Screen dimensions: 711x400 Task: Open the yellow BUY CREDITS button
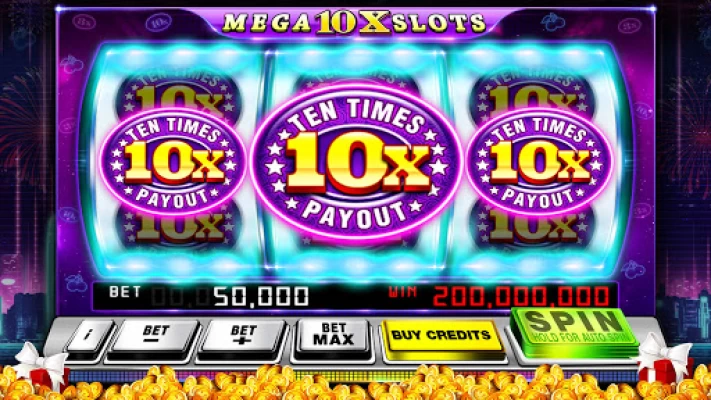(442, 336)
